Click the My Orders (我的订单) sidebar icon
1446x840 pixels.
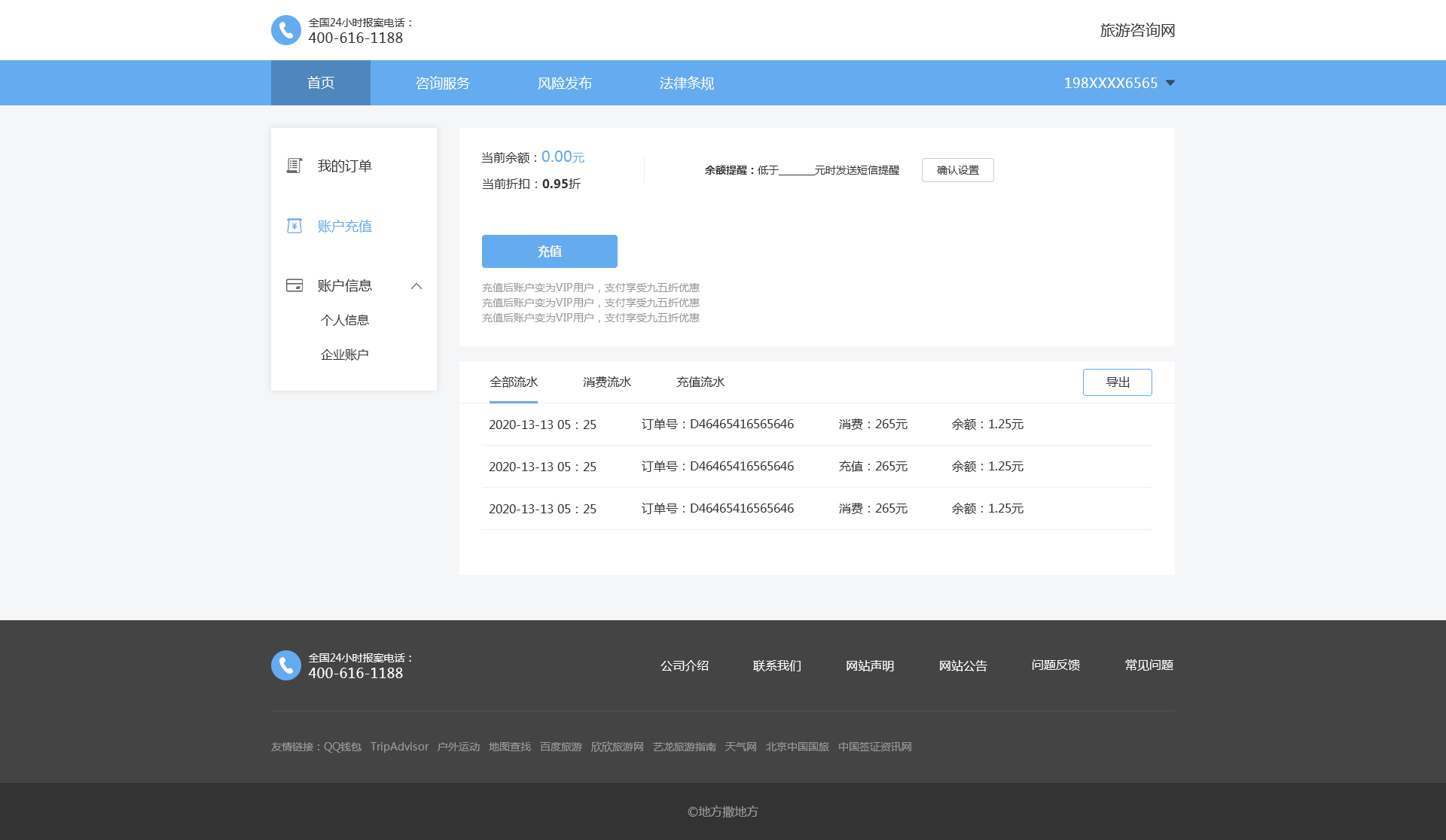(x=294, y=166)
